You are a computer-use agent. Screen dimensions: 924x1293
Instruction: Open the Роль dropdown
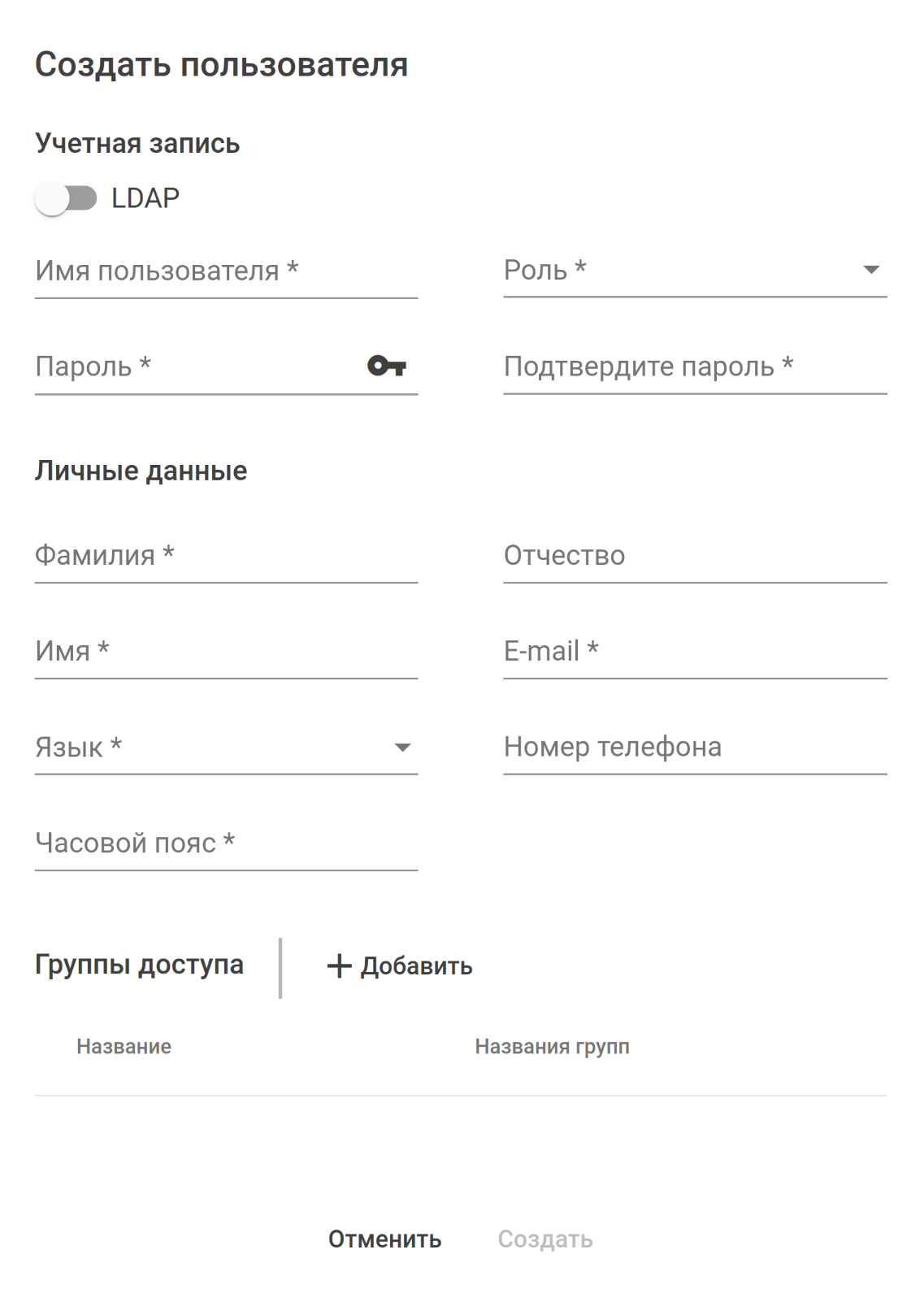694,271
